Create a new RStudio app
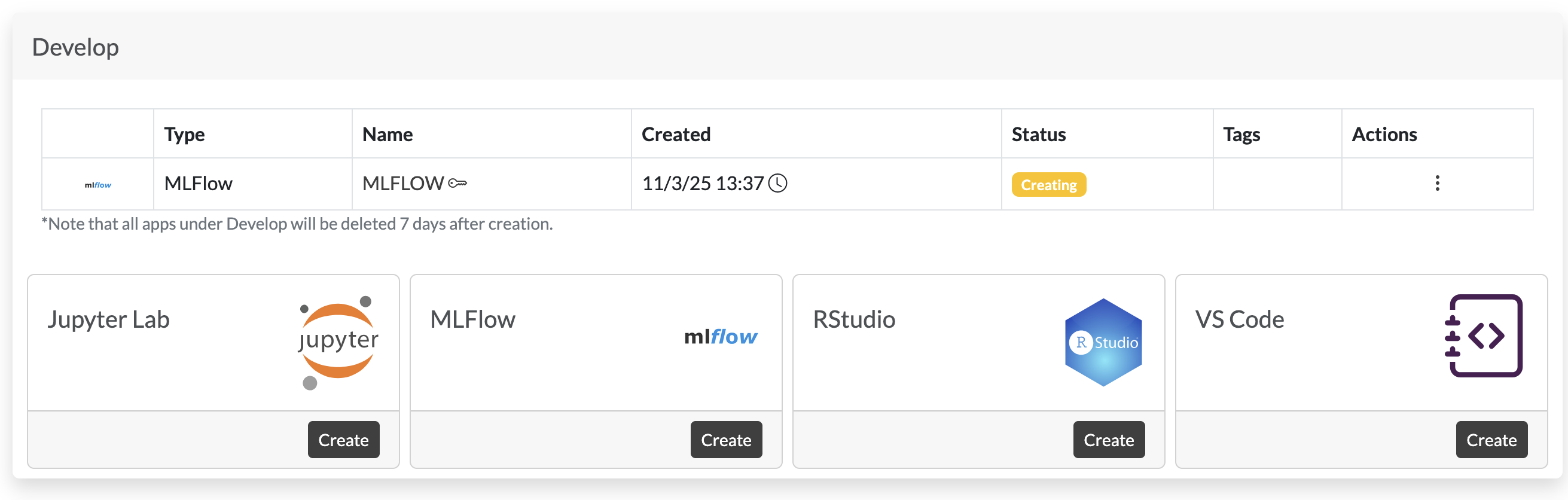The width and height of the screenshot is (1568, 500). 1109,440
